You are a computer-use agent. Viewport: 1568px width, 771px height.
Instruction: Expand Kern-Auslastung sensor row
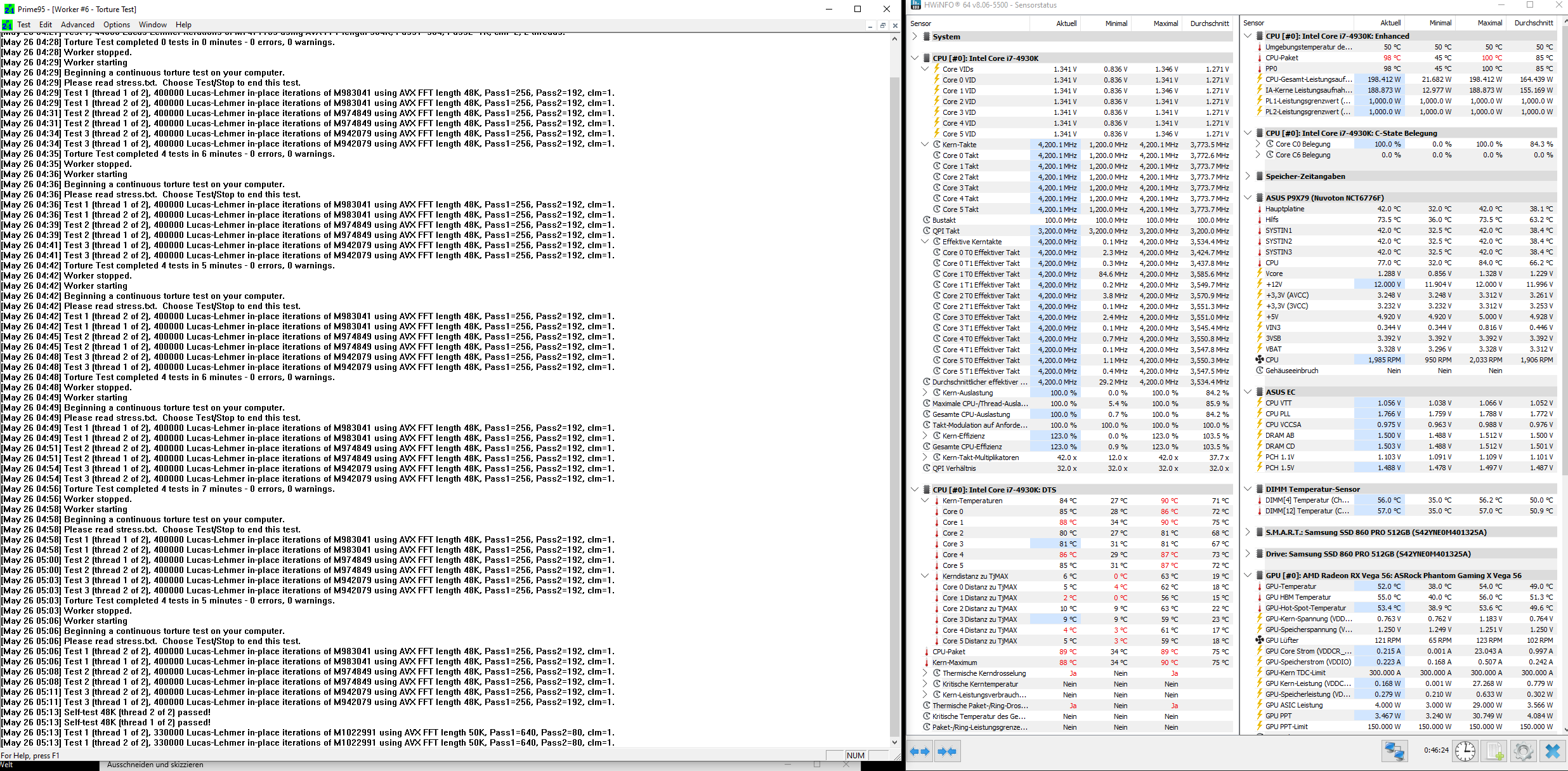(925, 393)
